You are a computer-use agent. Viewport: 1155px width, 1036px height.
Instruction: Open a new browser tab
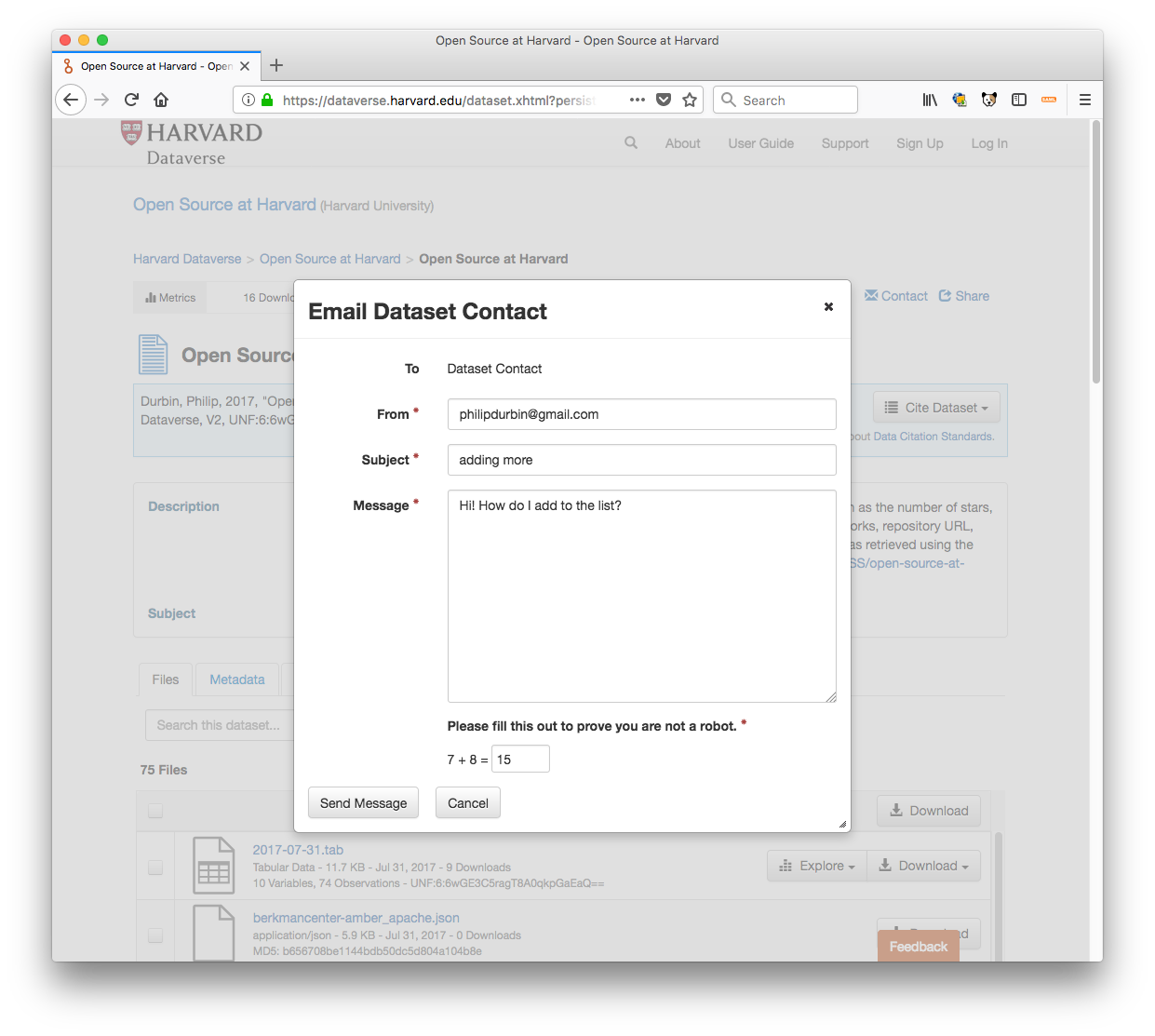(276, 65)
